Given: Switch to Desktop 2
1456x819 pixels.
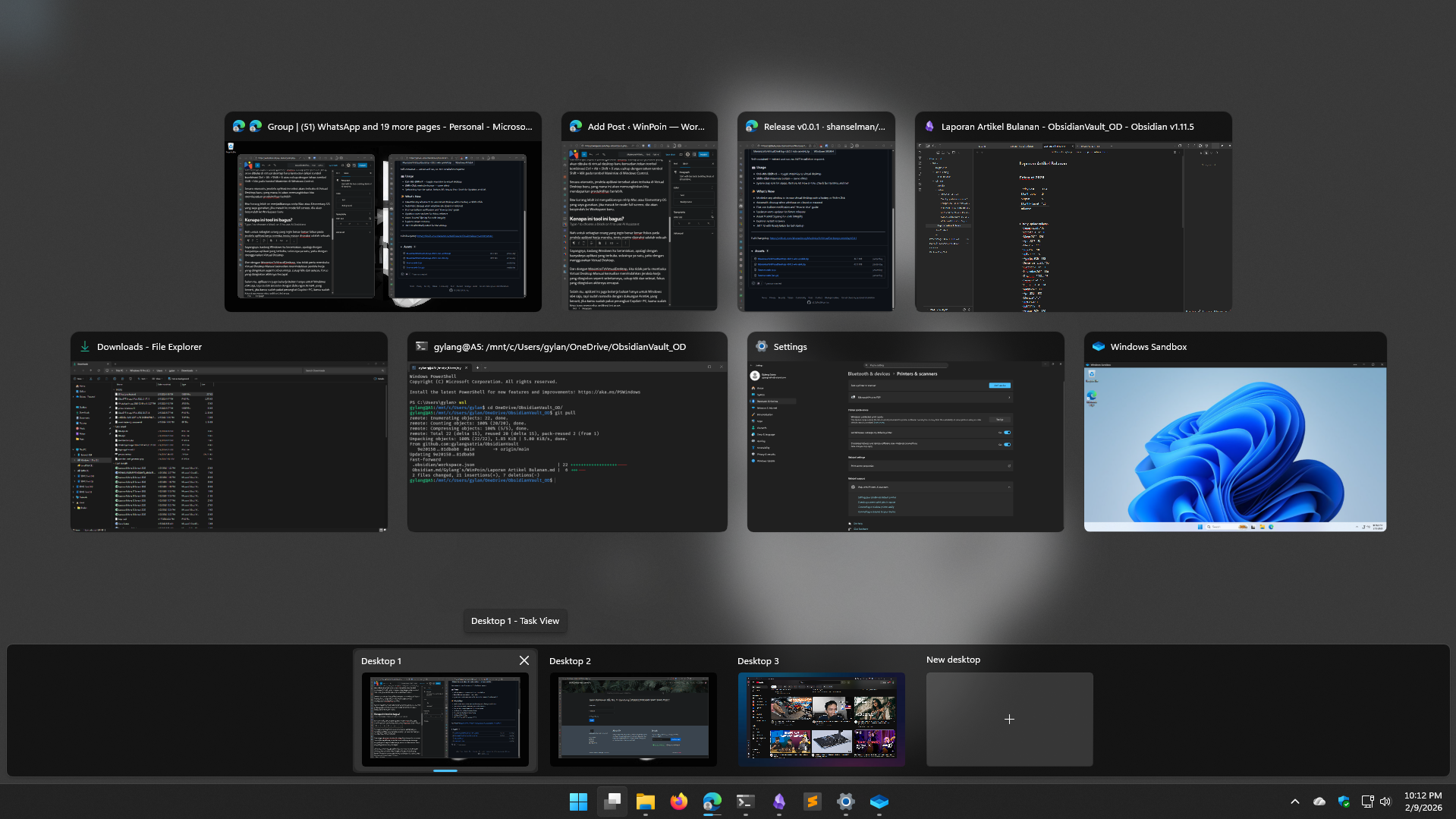Looking at the screenshot, I should click(633, 718).
